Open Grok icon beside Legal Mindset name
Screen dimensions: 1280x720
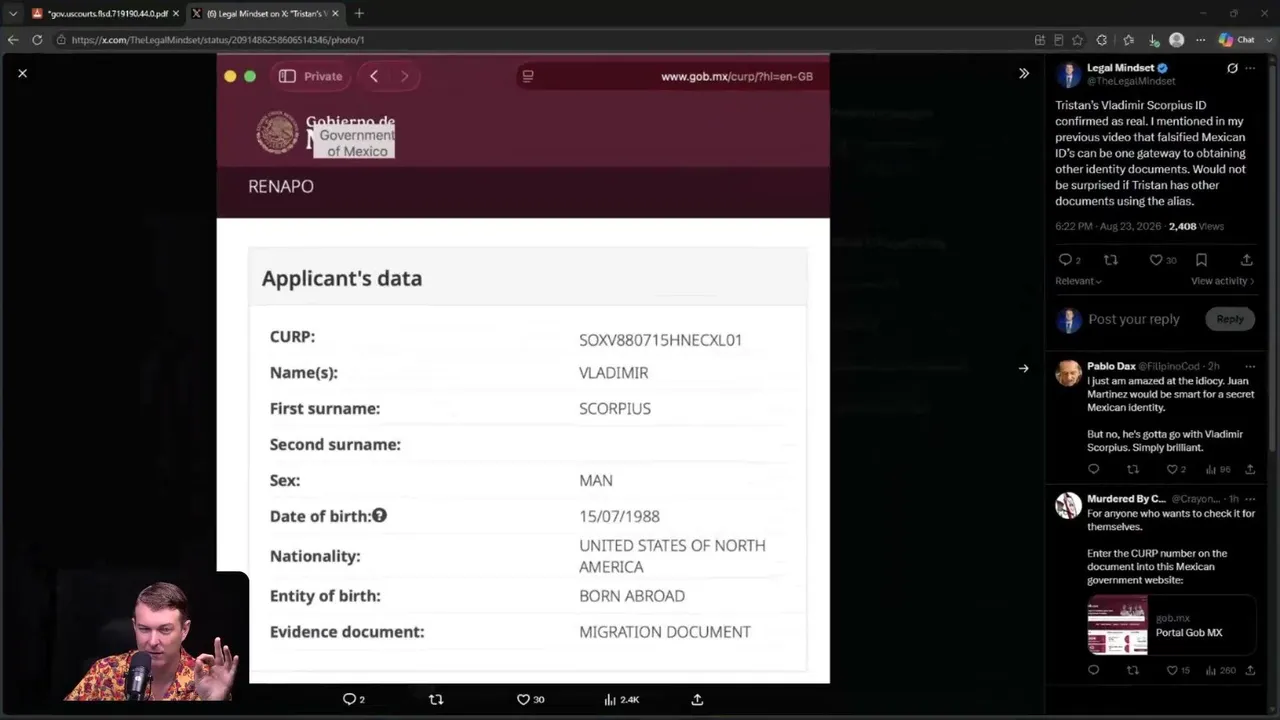tap(1232, 68)
